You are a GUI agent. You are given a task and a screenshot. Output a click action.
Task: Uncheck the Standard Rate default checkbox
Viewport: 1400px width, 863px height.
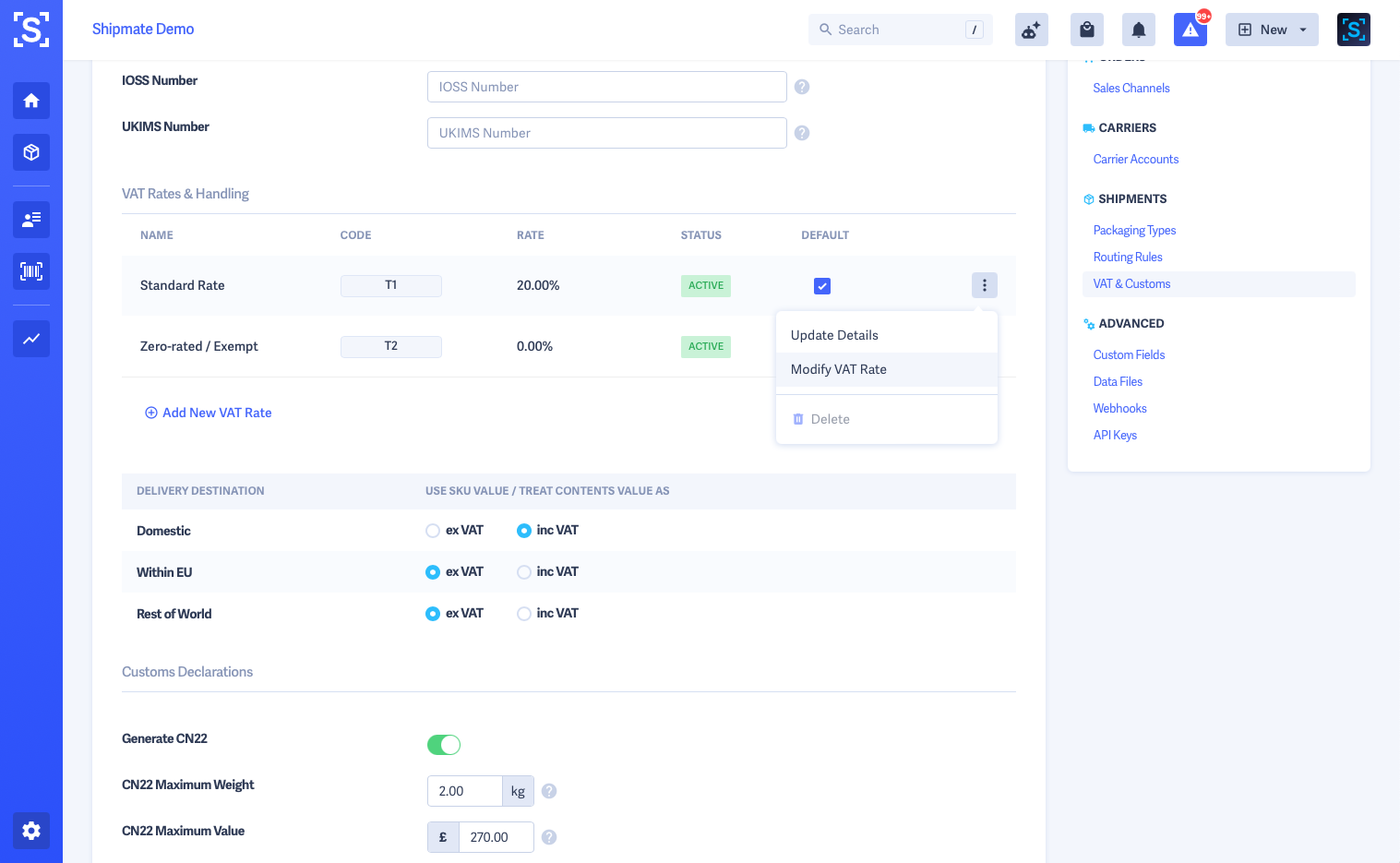click(x=822, y=286)
